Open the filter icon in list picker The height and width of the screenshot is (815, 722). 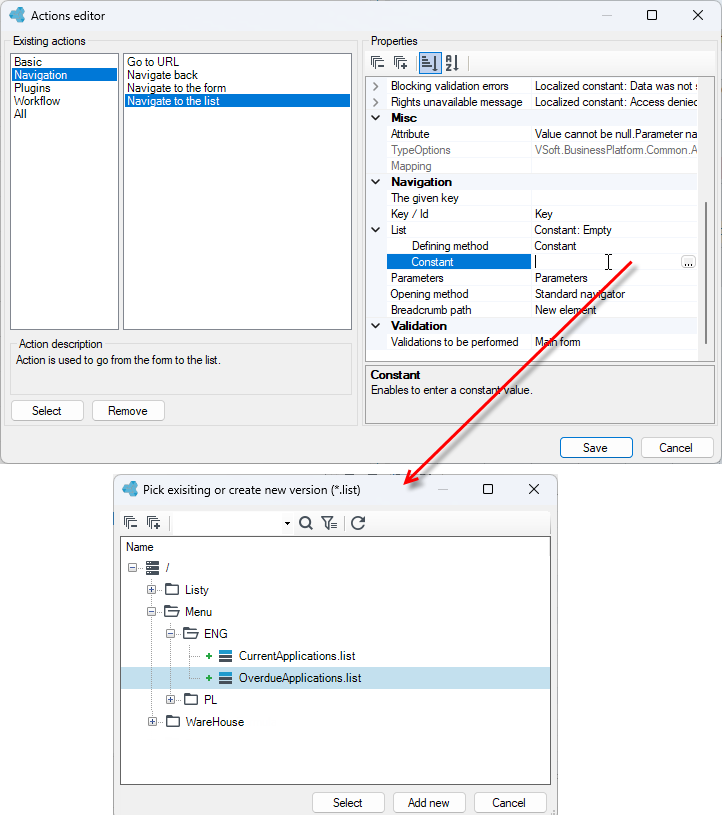[330, 523]
